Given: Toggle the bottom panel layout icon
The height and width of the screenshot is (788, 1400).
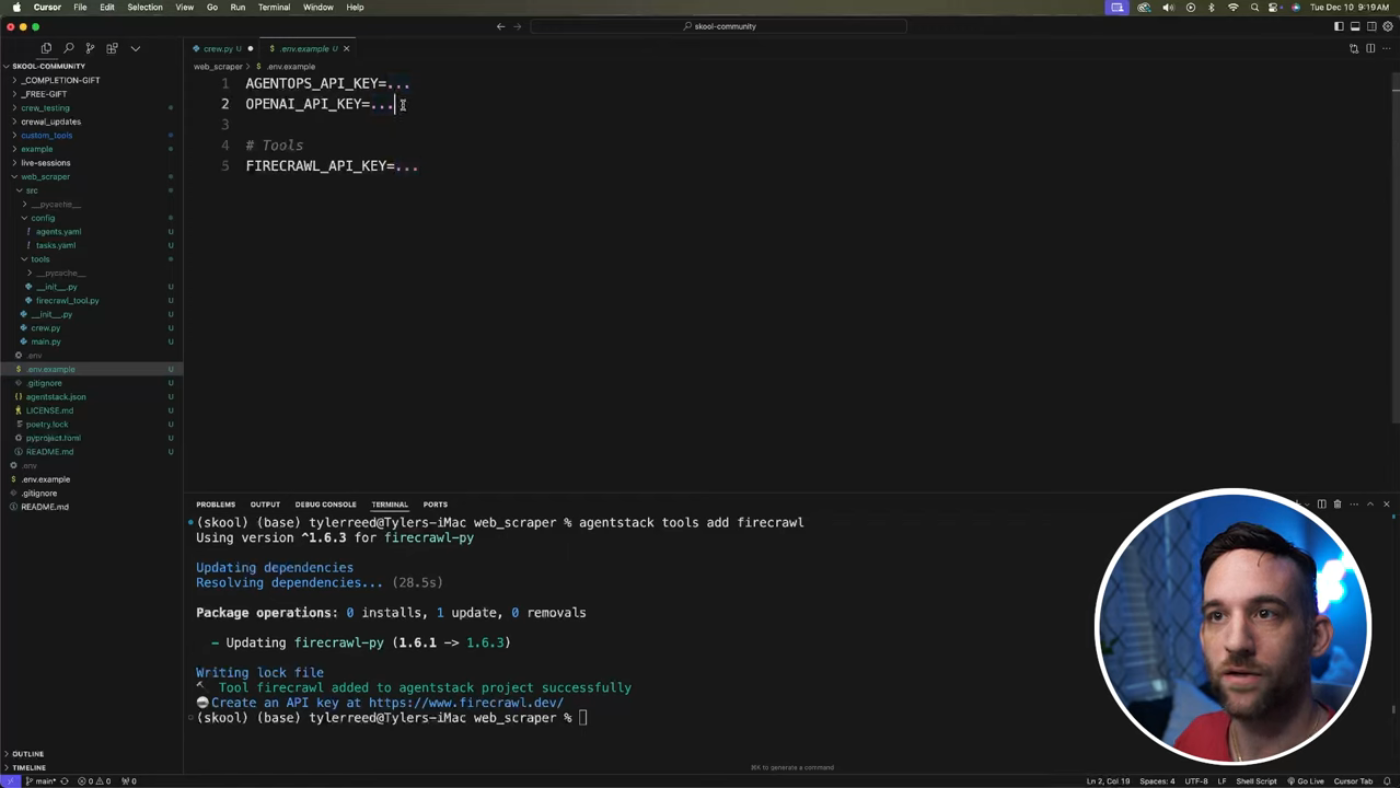Looking at the screenshot, I should point(1355,27).
